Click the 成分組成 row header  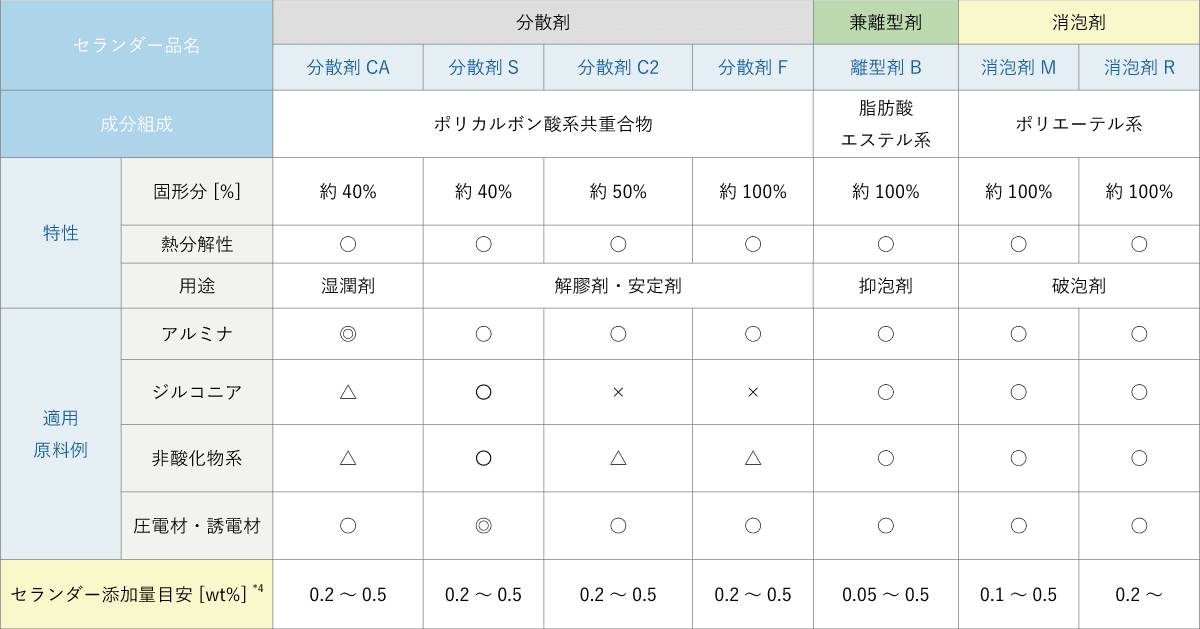pyautogui.click(x=136, y=124)
